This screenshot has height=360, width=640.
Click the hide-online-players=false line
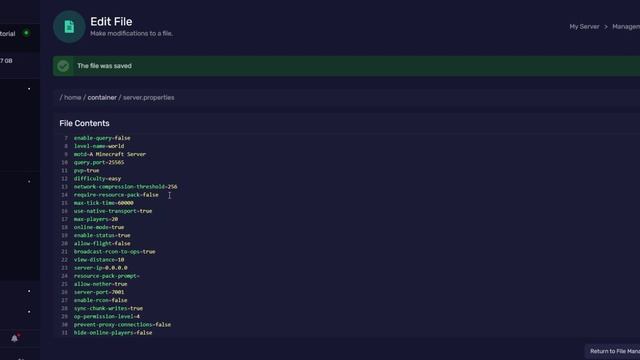[x=113, y=333]
